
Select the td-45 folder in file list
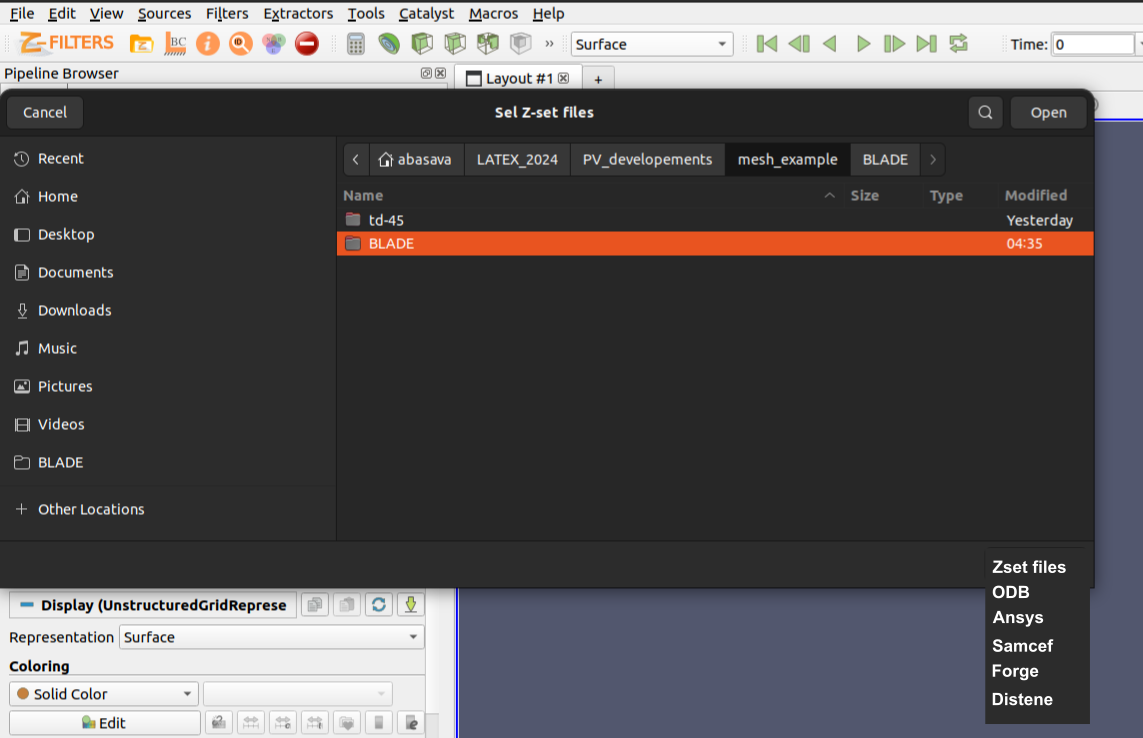pos(386,220)
